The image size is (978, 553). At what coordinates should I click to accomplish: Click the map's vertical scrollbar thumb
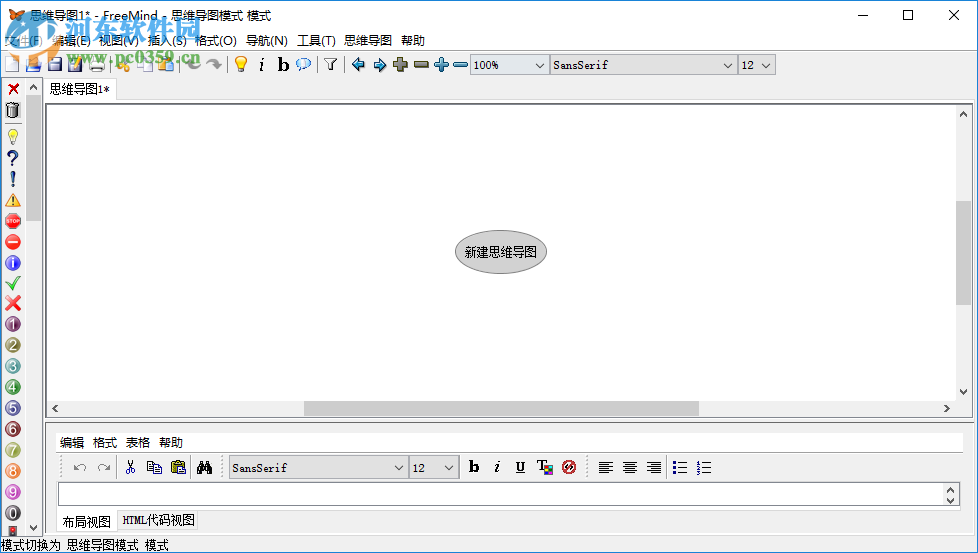click(963, 252)
